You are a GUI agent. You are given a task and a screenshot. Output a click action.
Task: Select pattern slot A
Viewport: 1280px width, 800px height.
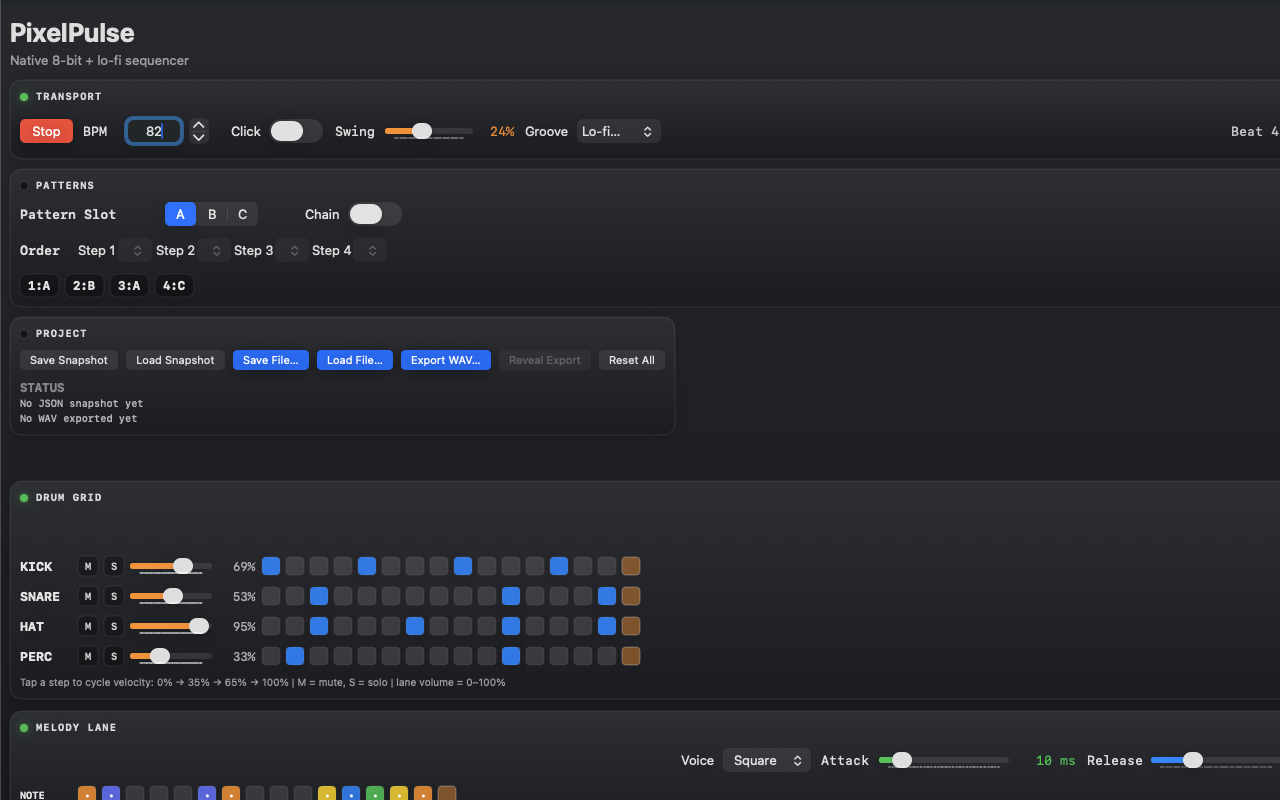(x=180, y=214)
